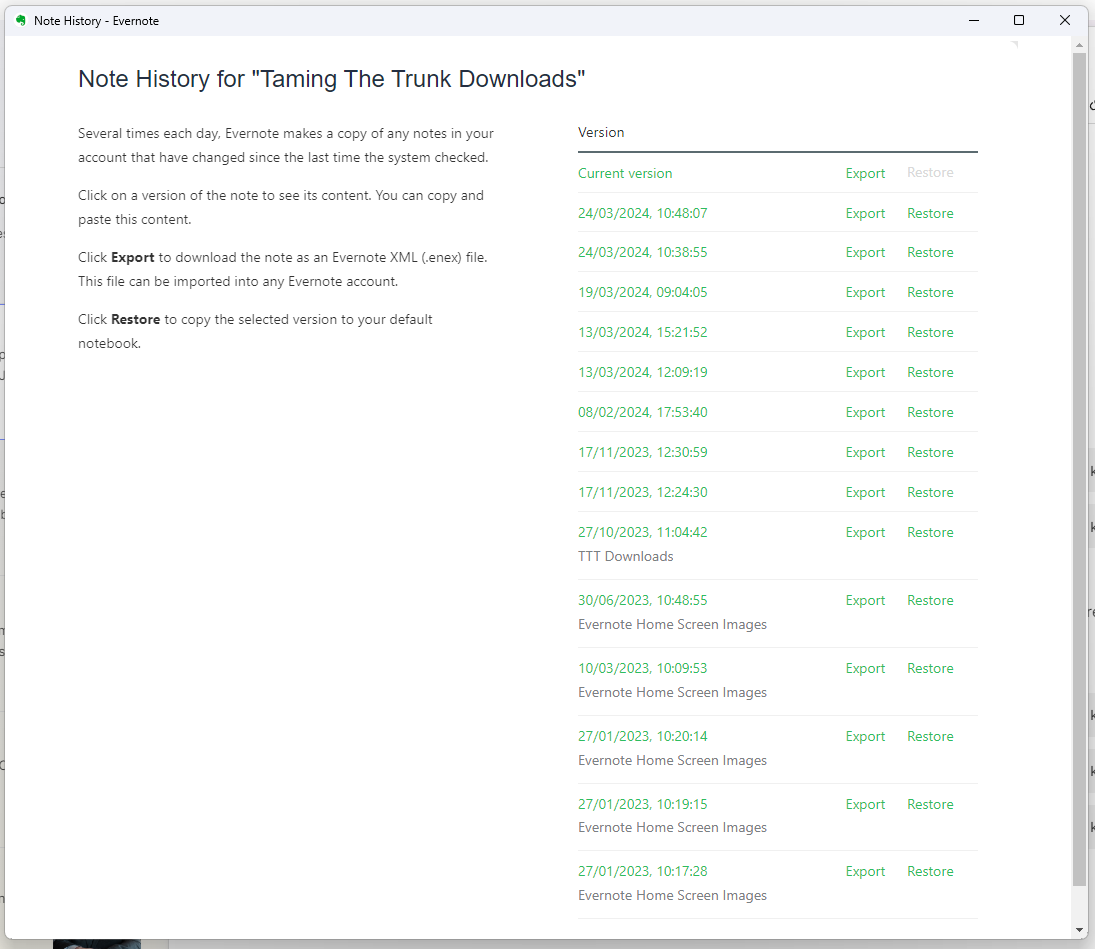Close the Note History window
Screen dimensions: 1095x949
point(1064,20)
